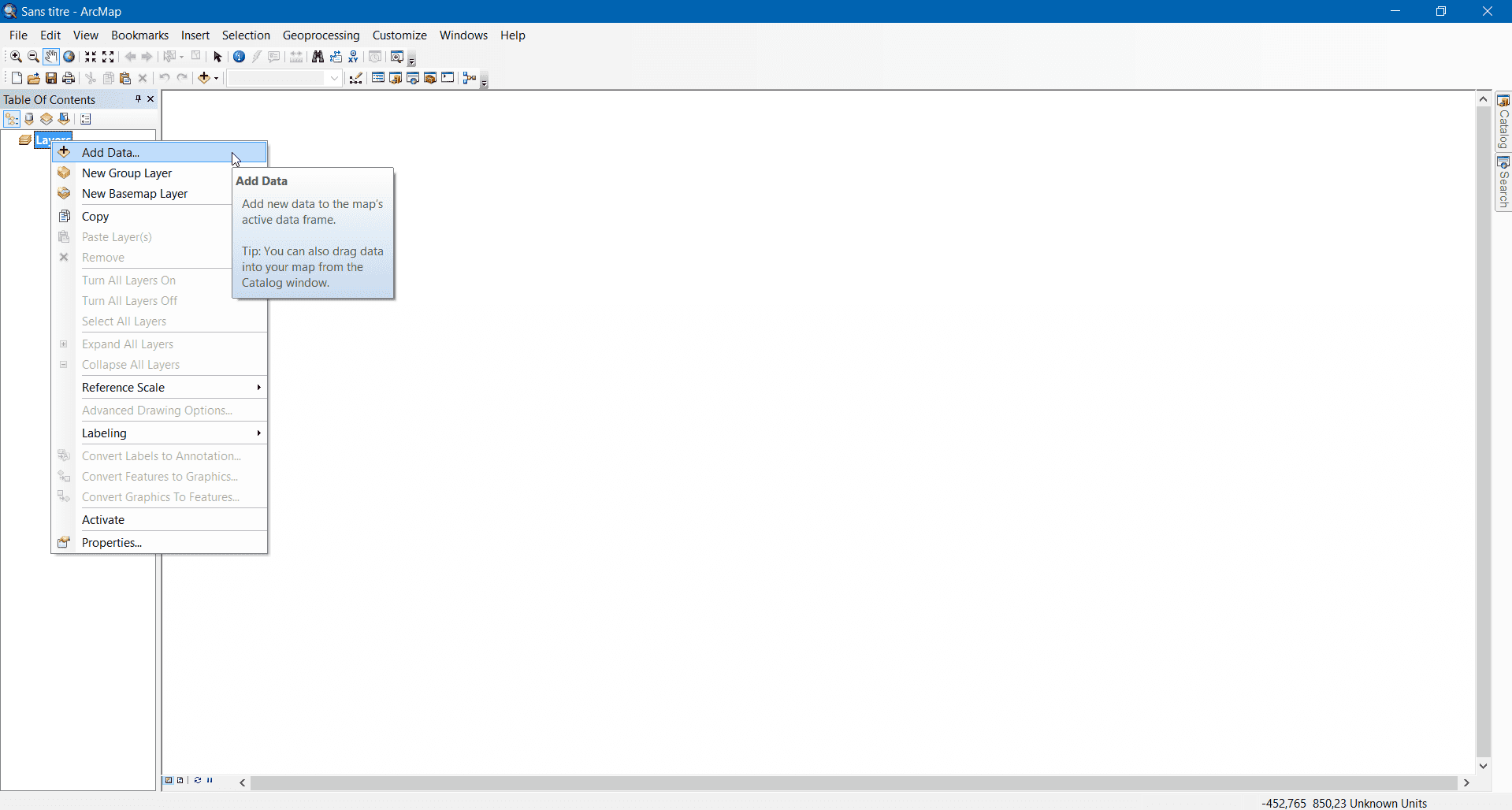1512x810 pixels.
Task: Switch TOC to List By Visibility view
Action: coord(45,119)
